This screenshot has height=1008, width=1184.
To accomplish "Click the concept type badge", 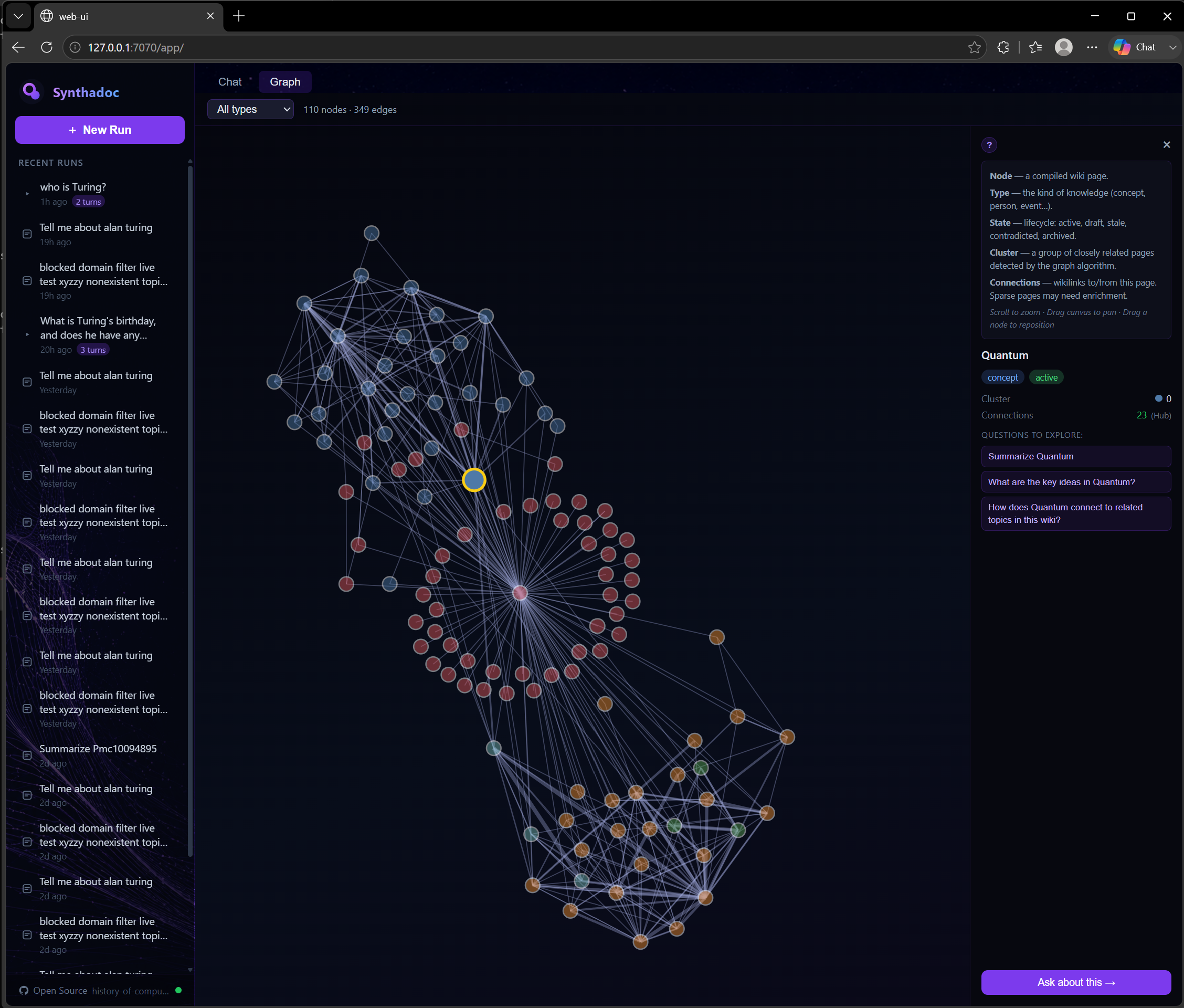I will point(1002,377).
